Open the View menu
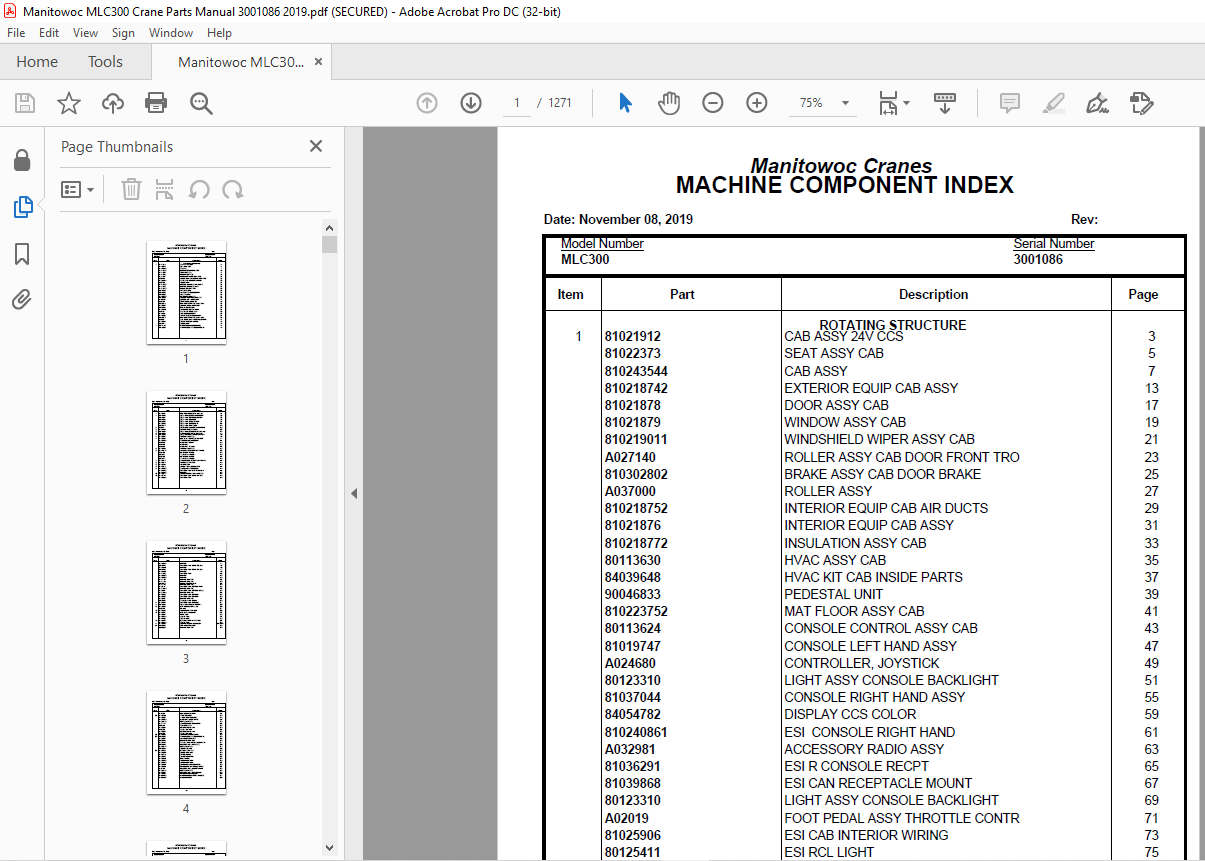Image resolution: width=1205 pixels, height=861 pixels. pos(86,33)
